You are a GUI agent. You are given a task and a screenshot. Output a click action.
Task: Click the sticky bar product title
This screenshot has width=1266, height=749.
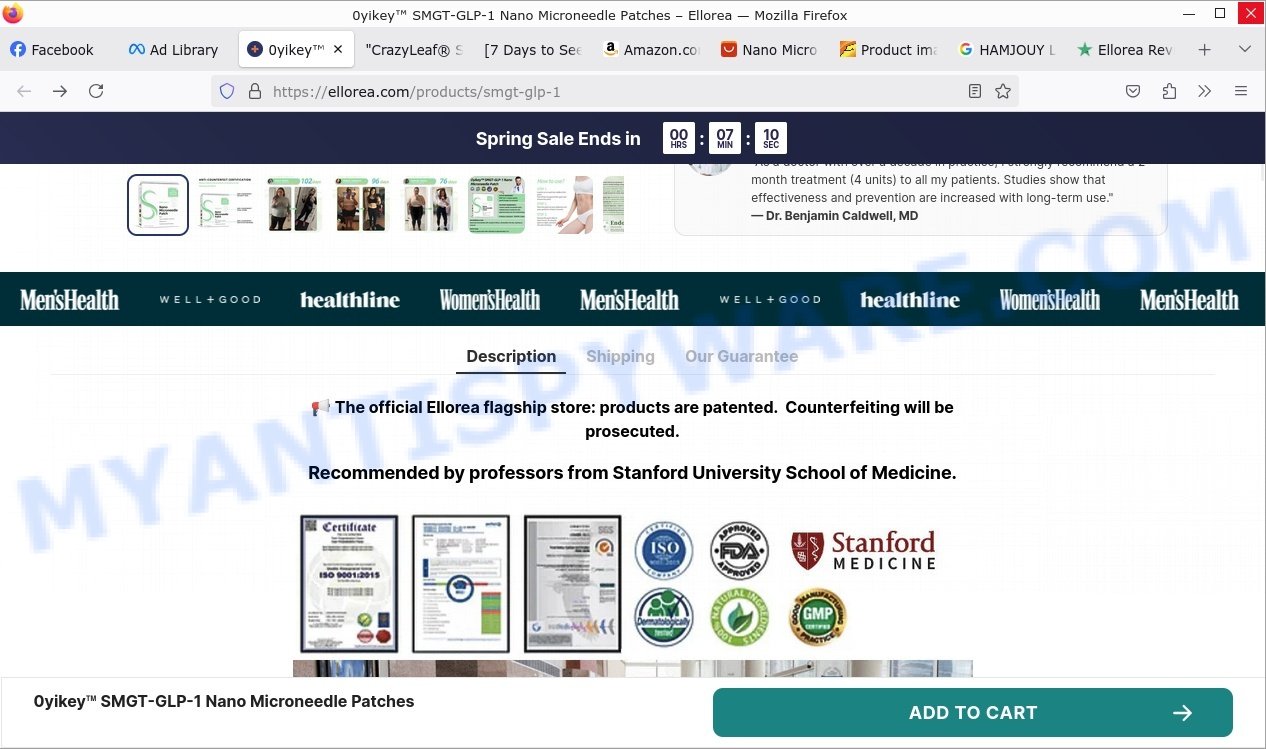pos(224,702)
